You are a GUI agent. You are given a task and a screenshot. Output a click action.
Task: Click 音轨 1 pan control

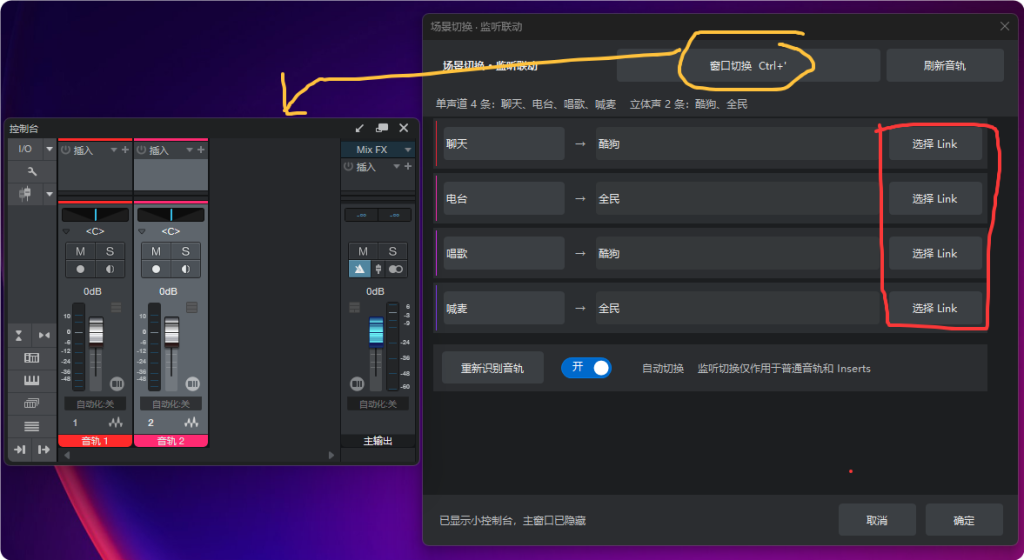pos(95,215)
